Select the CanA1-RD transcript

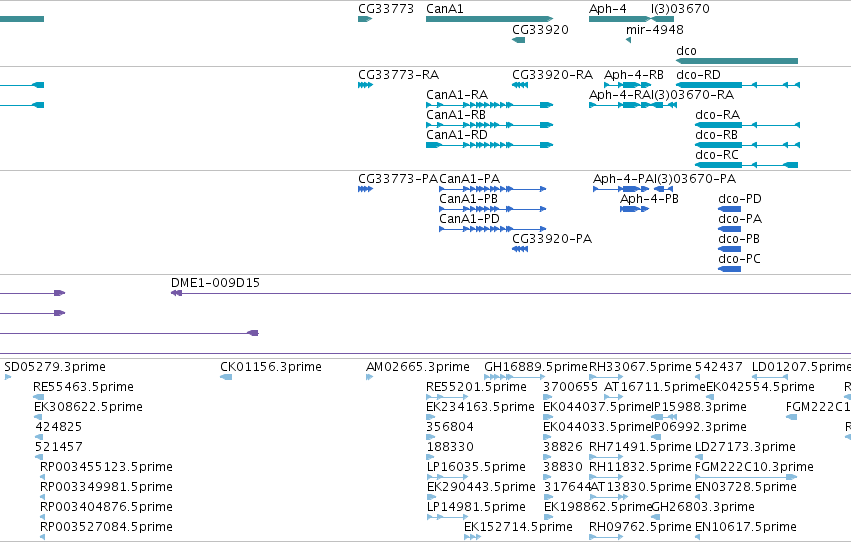(x=490, y=145)
